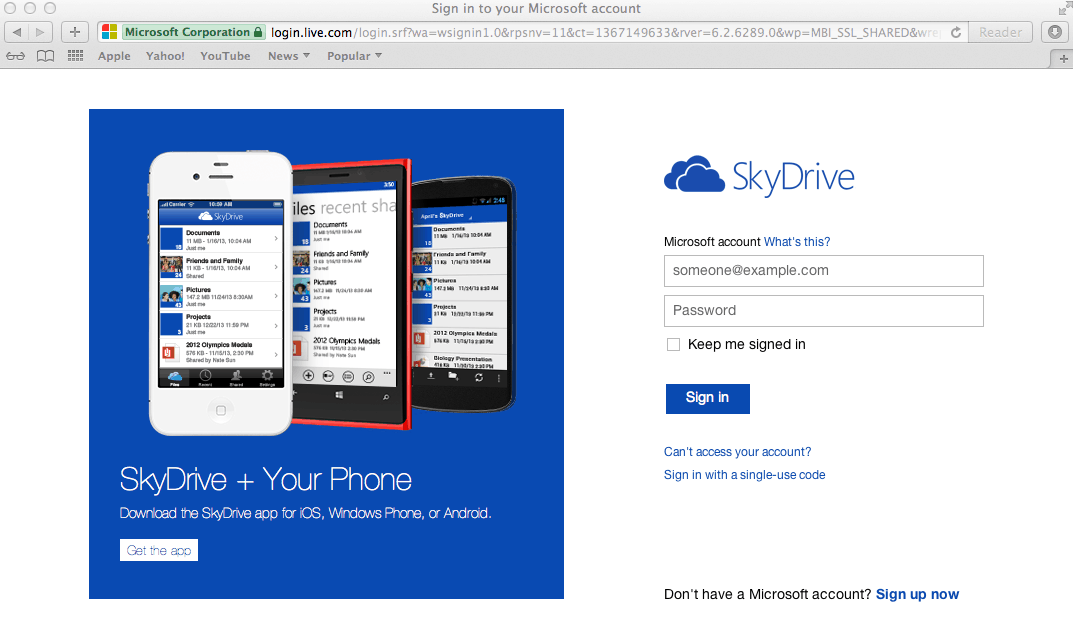Click the Download the SkyDrive app text
This screenshot has height=643, width=1073.
coord(305,513)
